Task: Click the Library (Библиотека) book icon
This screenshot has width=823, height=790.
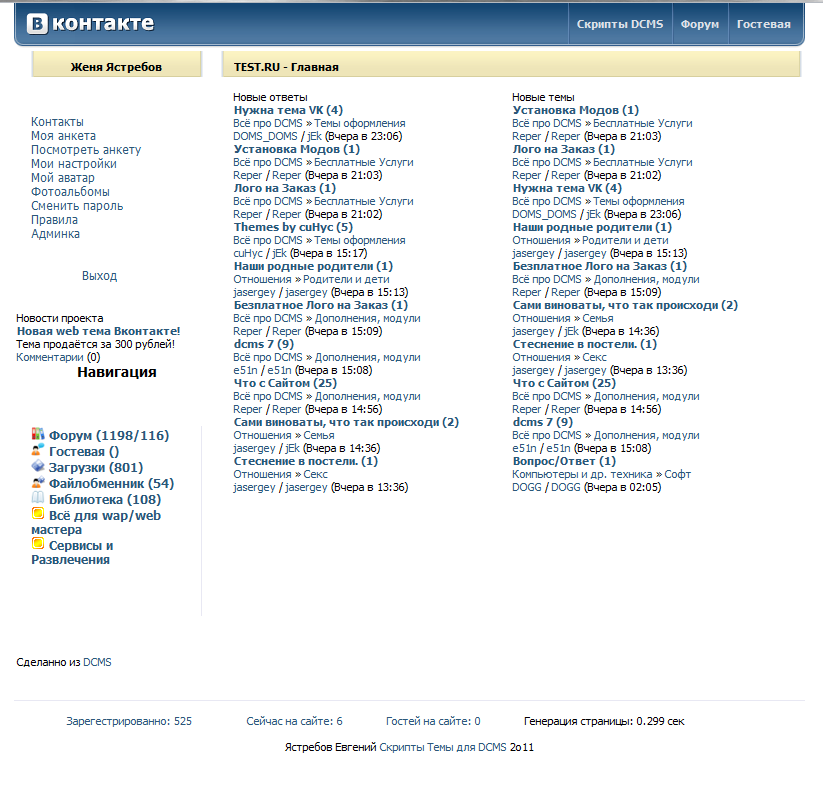Action: point(38,498)
